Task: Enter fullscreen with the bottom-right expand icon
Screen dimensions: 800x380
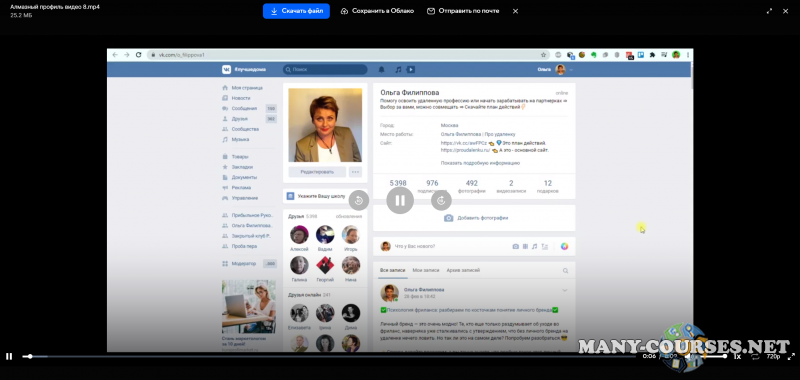Action: (791, 357)
